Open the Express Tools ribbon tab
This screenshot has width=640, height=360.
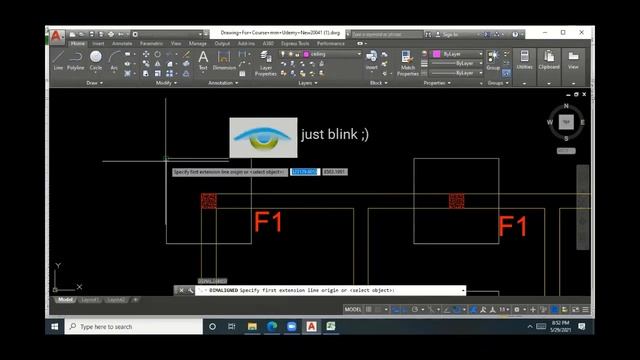click(295, 43)
